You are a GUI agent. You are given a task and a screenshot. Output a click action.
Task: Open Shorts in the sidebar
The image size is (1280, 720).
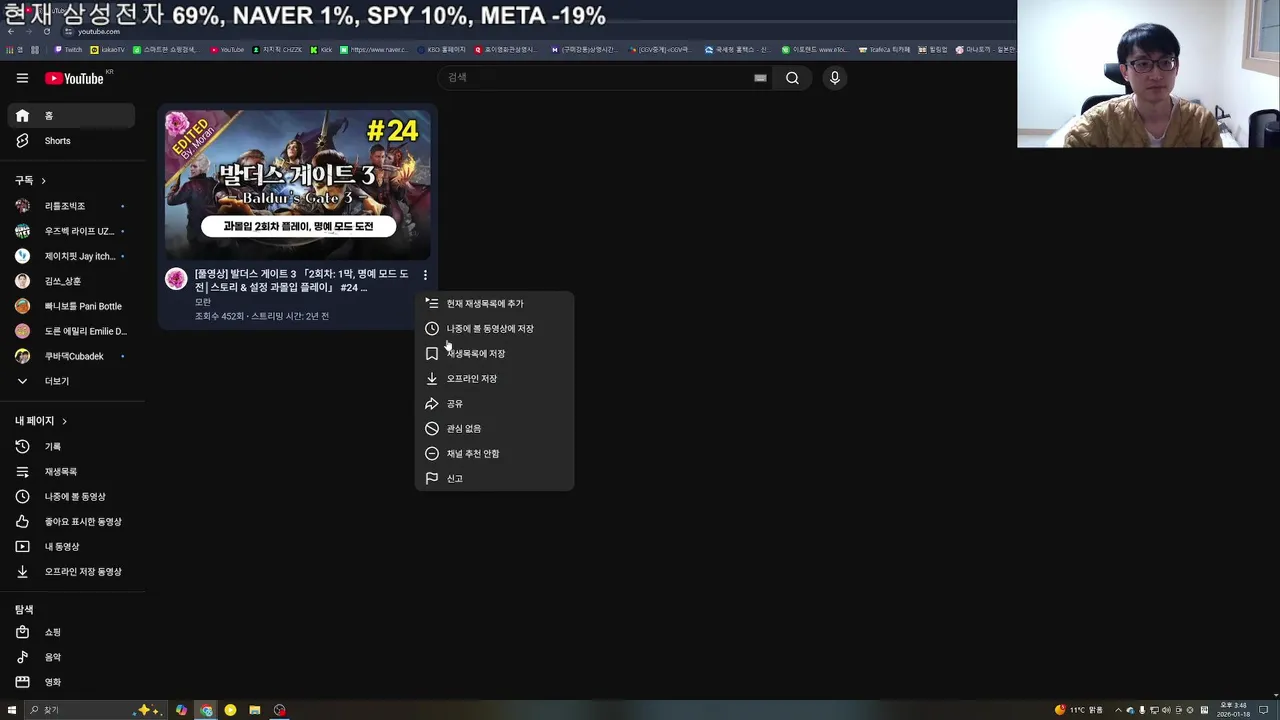71,141
